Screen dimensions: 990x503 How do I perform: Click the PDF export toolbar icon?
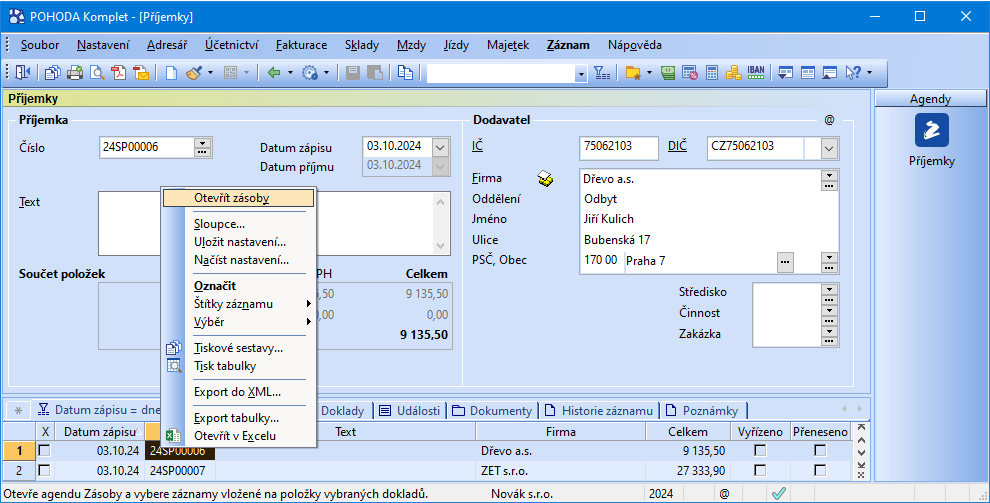pyautogui.click(x=119, y=73)
